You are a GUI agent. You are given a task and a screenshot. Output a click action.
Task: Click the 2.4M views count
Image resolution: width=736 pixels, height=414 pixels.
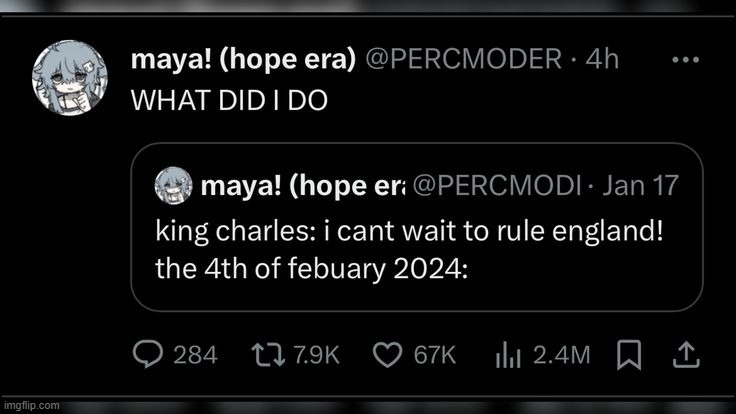(561, 355)
